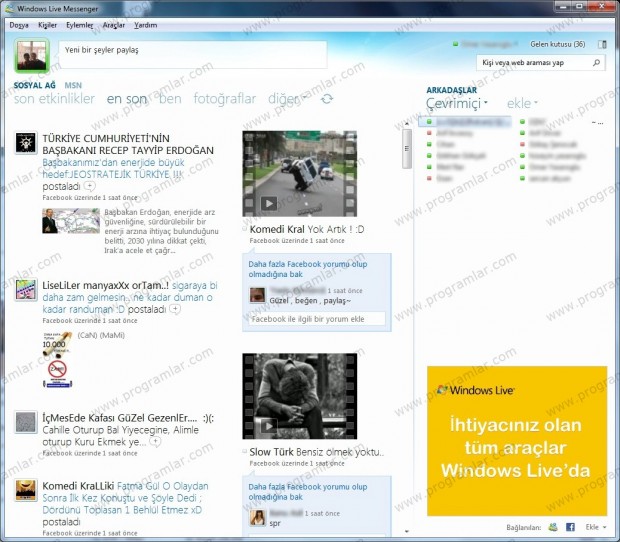The height and width of the screenshot is (542, 620).
Task: Click 'Komedi Kral' post author name
Action: [277, 229]
